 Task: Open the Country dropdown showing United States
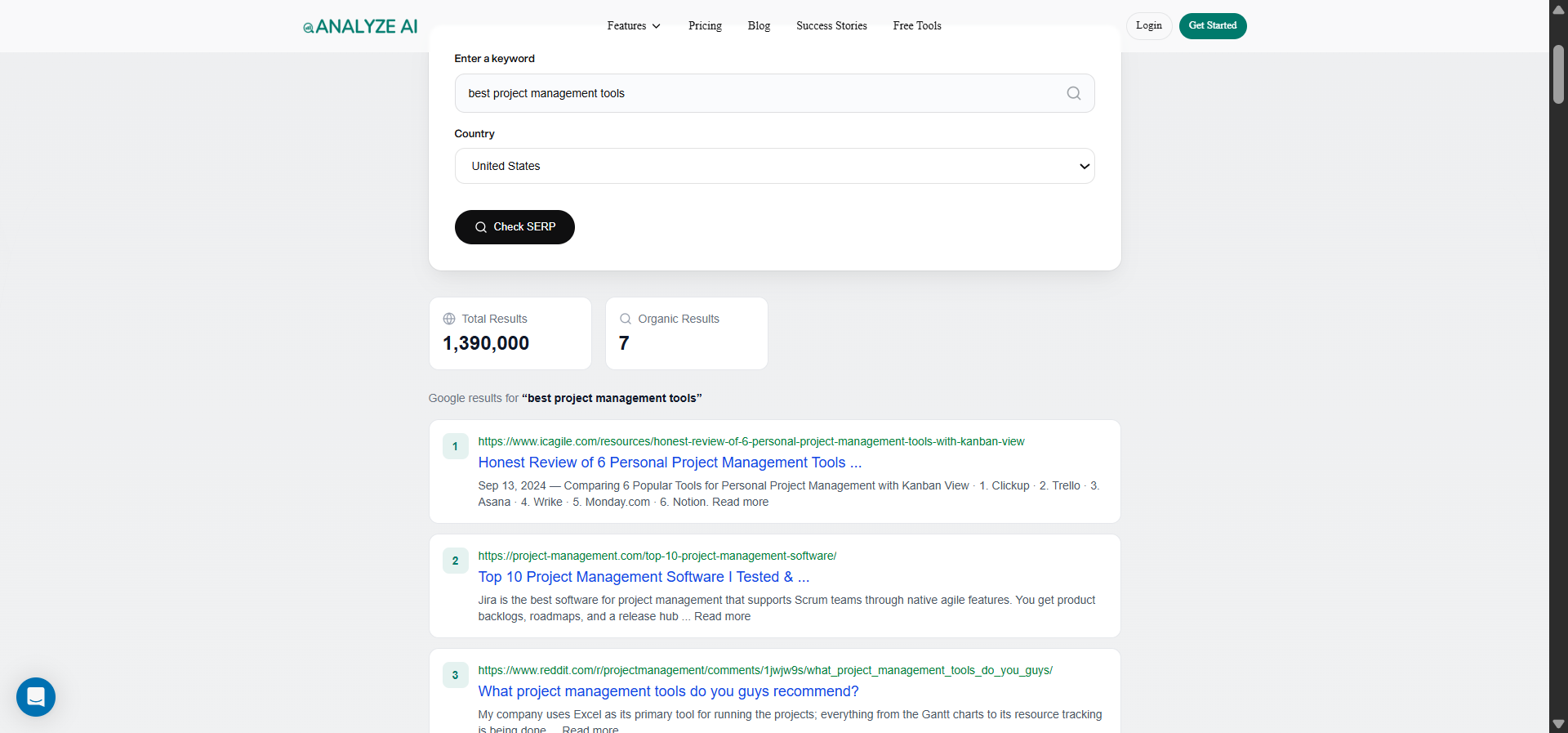(x=774, y=166)
